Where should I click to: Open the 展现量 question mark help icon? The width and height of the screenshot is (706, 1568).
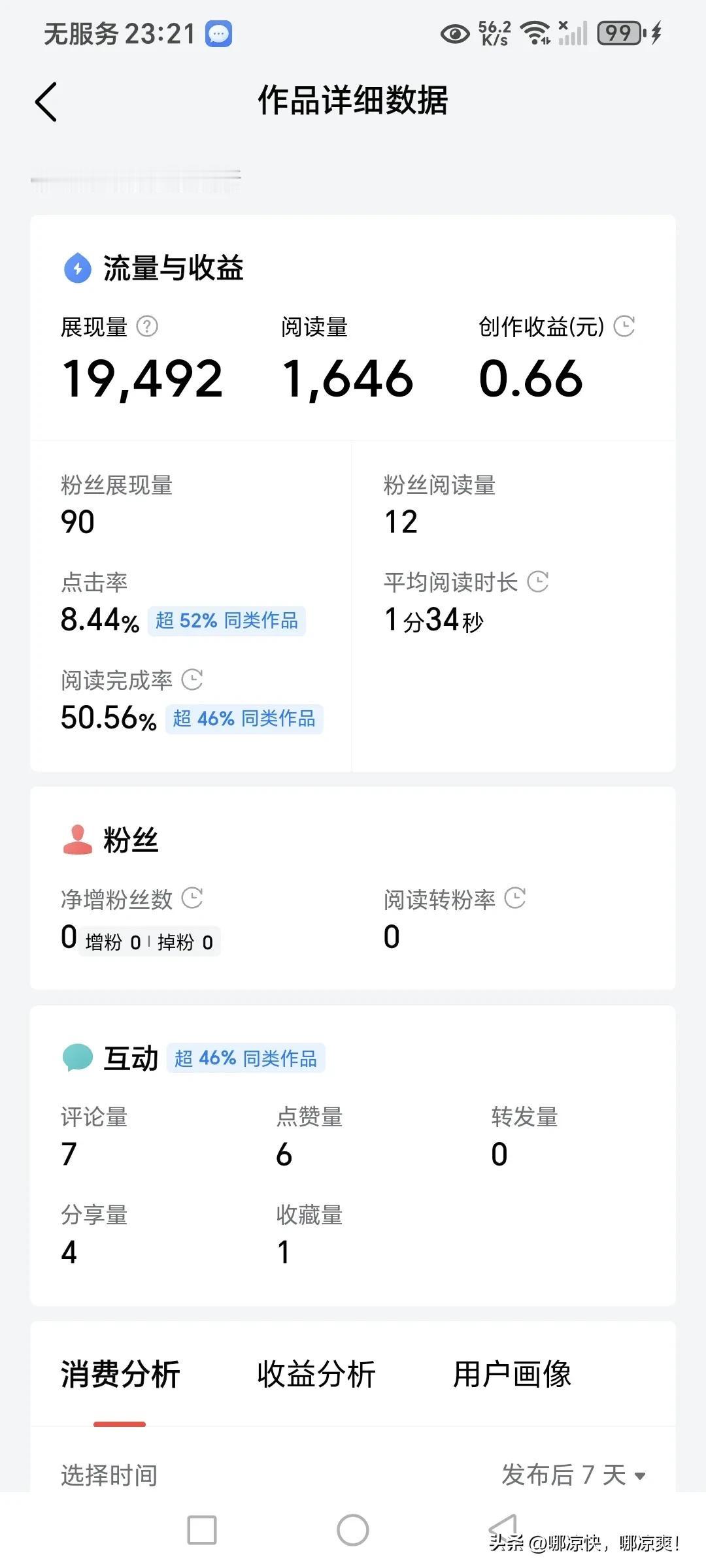click(147, 326)
